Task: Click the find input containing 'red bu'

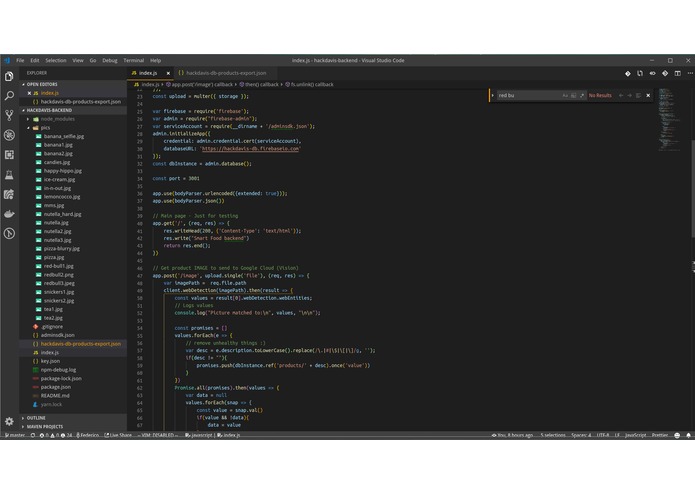Action: pyautogui.click(x=529, y=95)
